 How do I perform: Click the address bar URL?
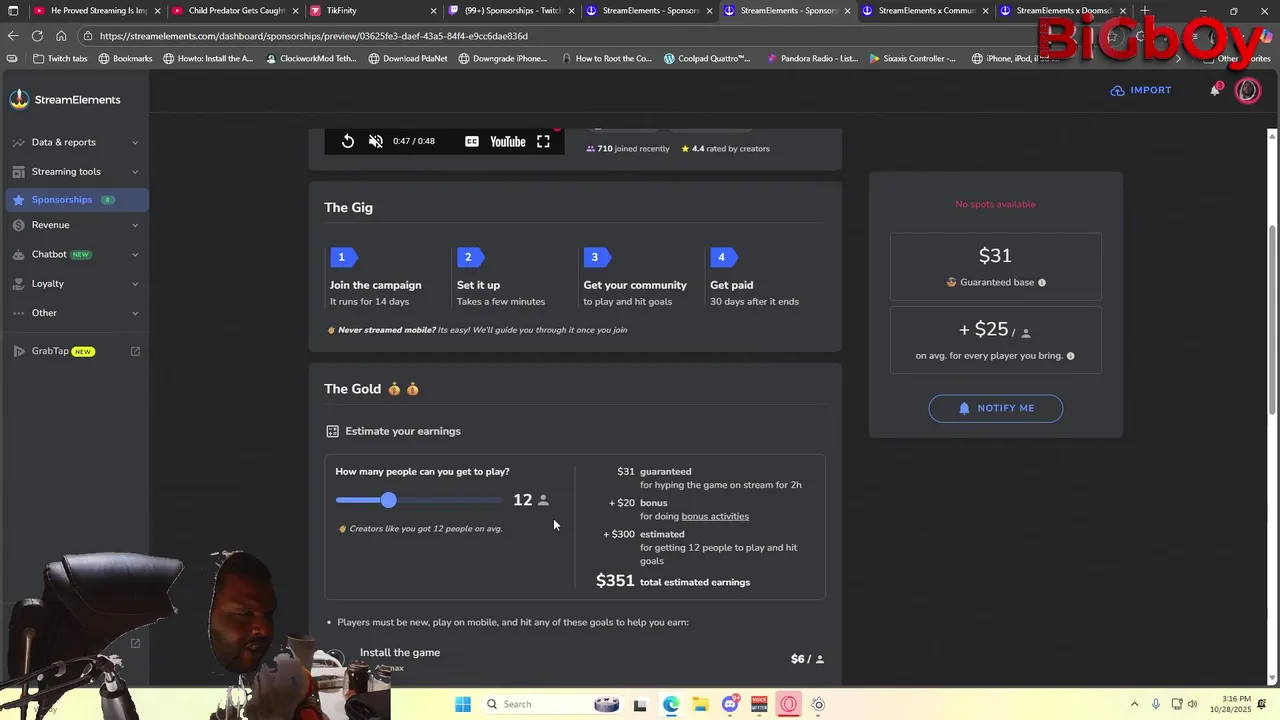(314, 36)
